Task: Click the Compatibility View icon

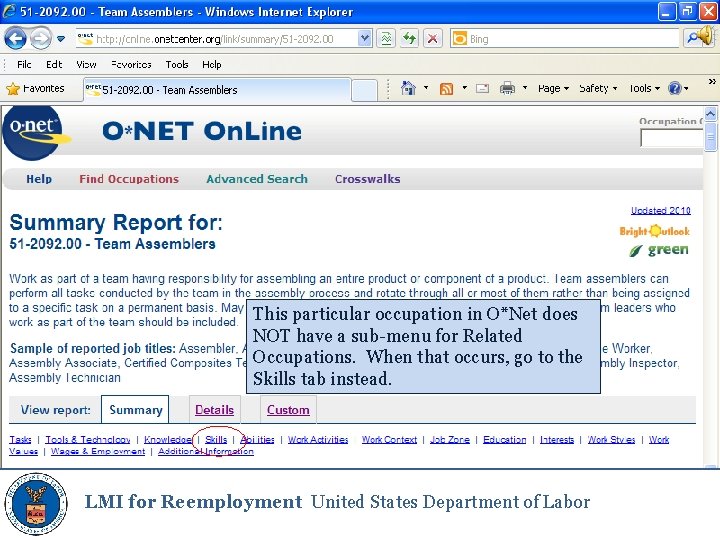Action: [x=386, y=39]
